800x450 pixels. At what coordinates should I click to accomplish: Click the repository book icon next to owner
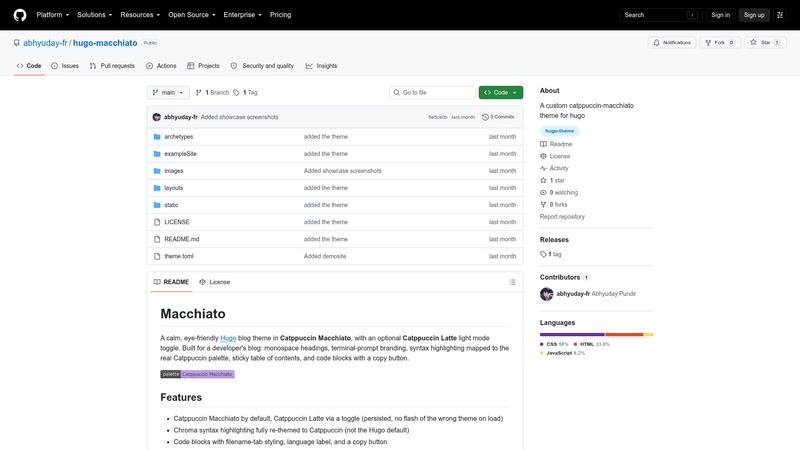point(17,43)
